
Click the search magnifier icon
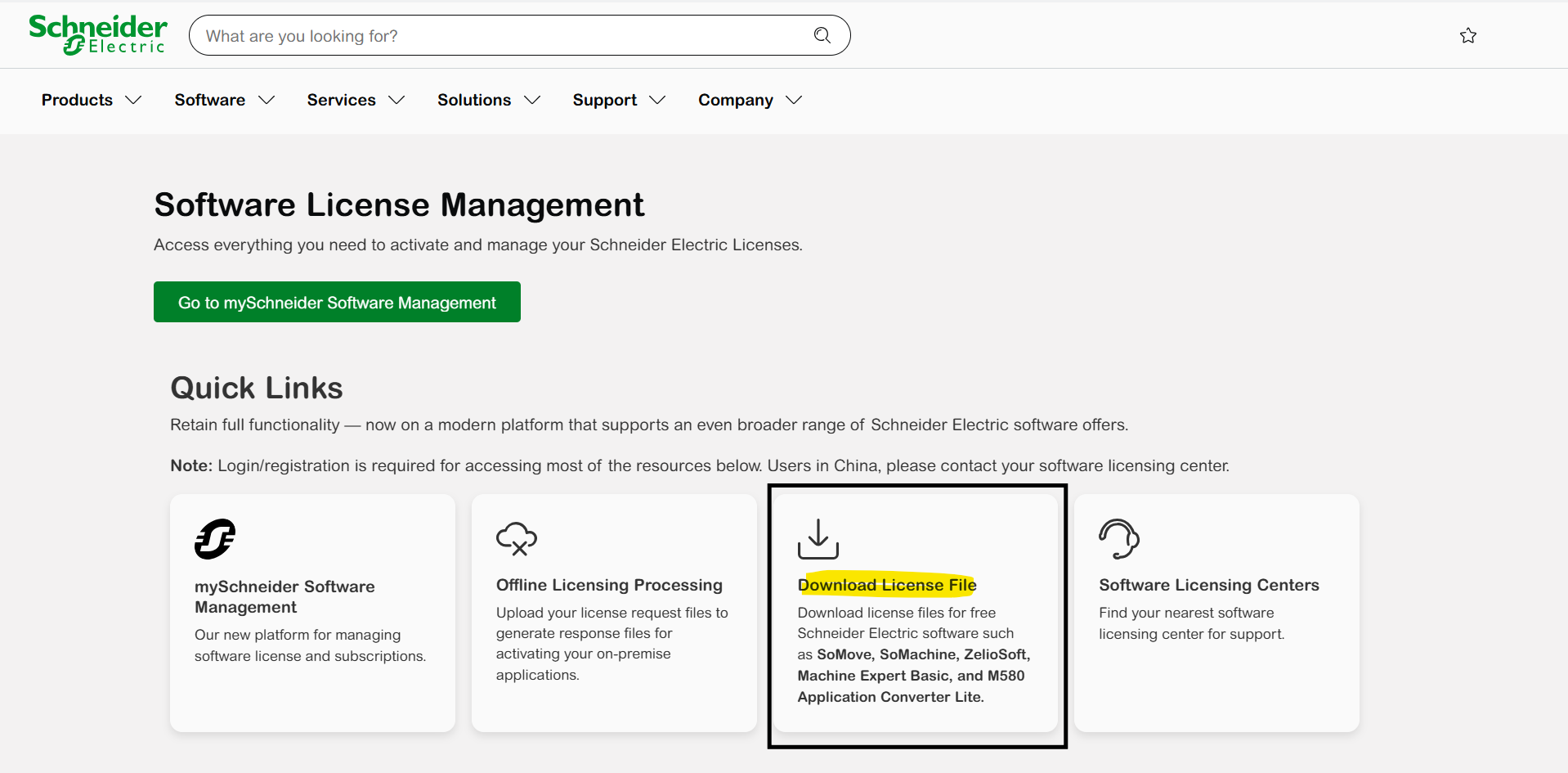(822, 35)
